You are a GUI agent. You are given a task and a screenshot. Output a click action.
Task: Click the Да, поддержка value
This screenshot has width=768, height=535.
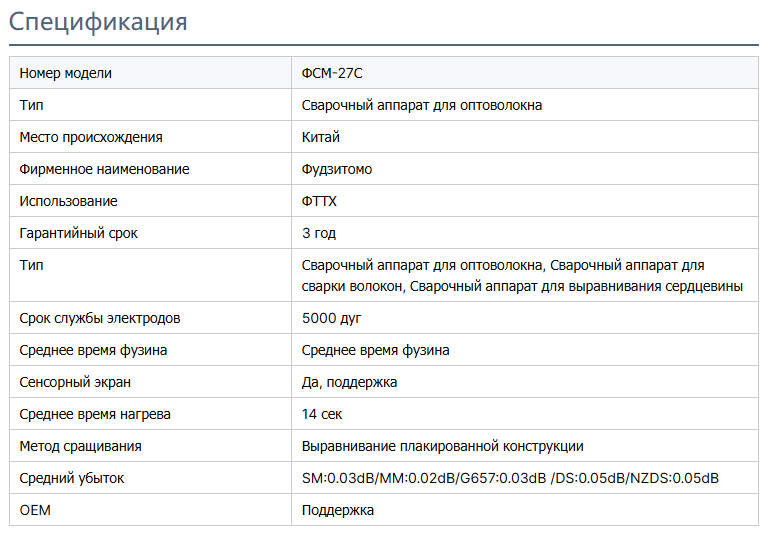[349, 382]
